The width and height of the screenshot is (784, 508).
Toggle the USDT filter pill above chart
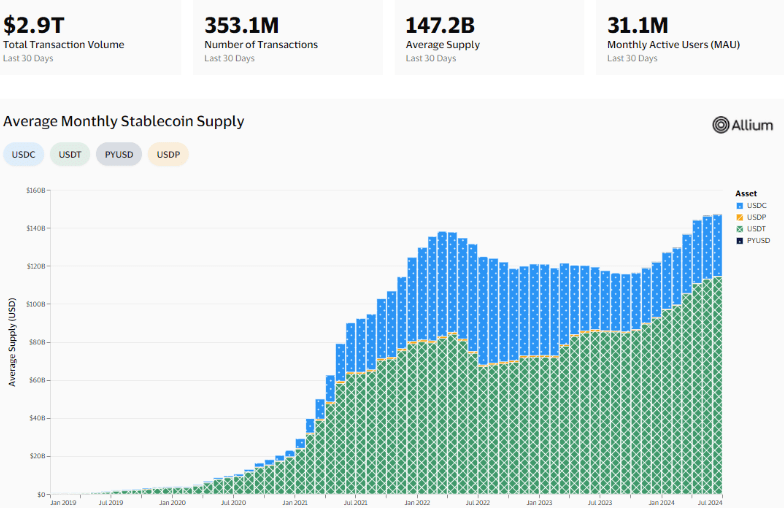(70, 155)
